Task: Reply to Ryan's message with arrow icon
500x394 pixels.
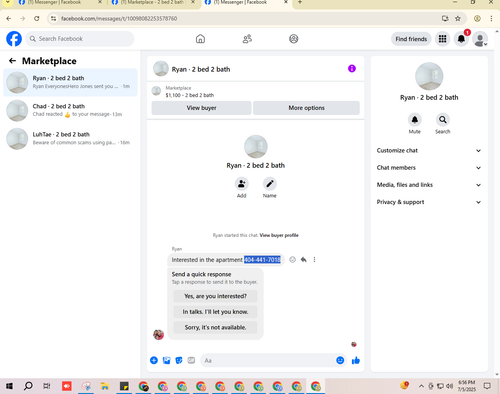Action: point(304,260)
